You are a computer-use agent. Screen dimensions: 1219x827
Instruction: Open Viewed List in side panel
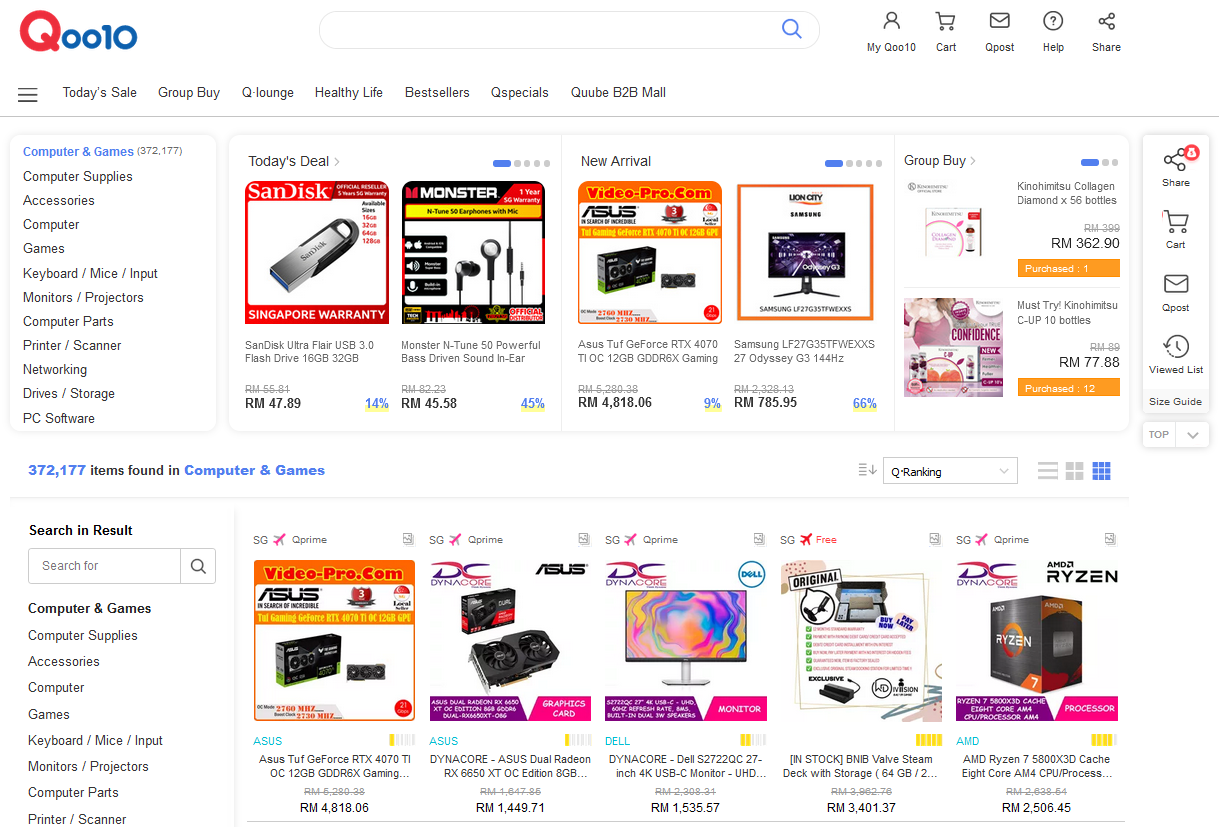(x=1176, y=355)
